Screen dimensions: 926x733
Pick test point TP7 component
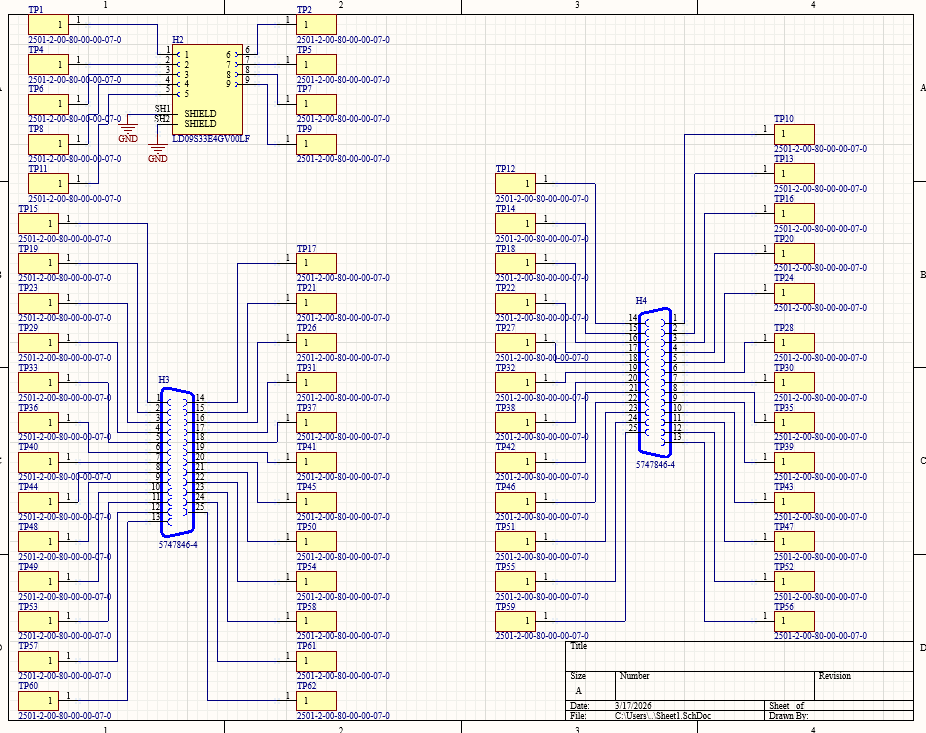pos(317,104)
